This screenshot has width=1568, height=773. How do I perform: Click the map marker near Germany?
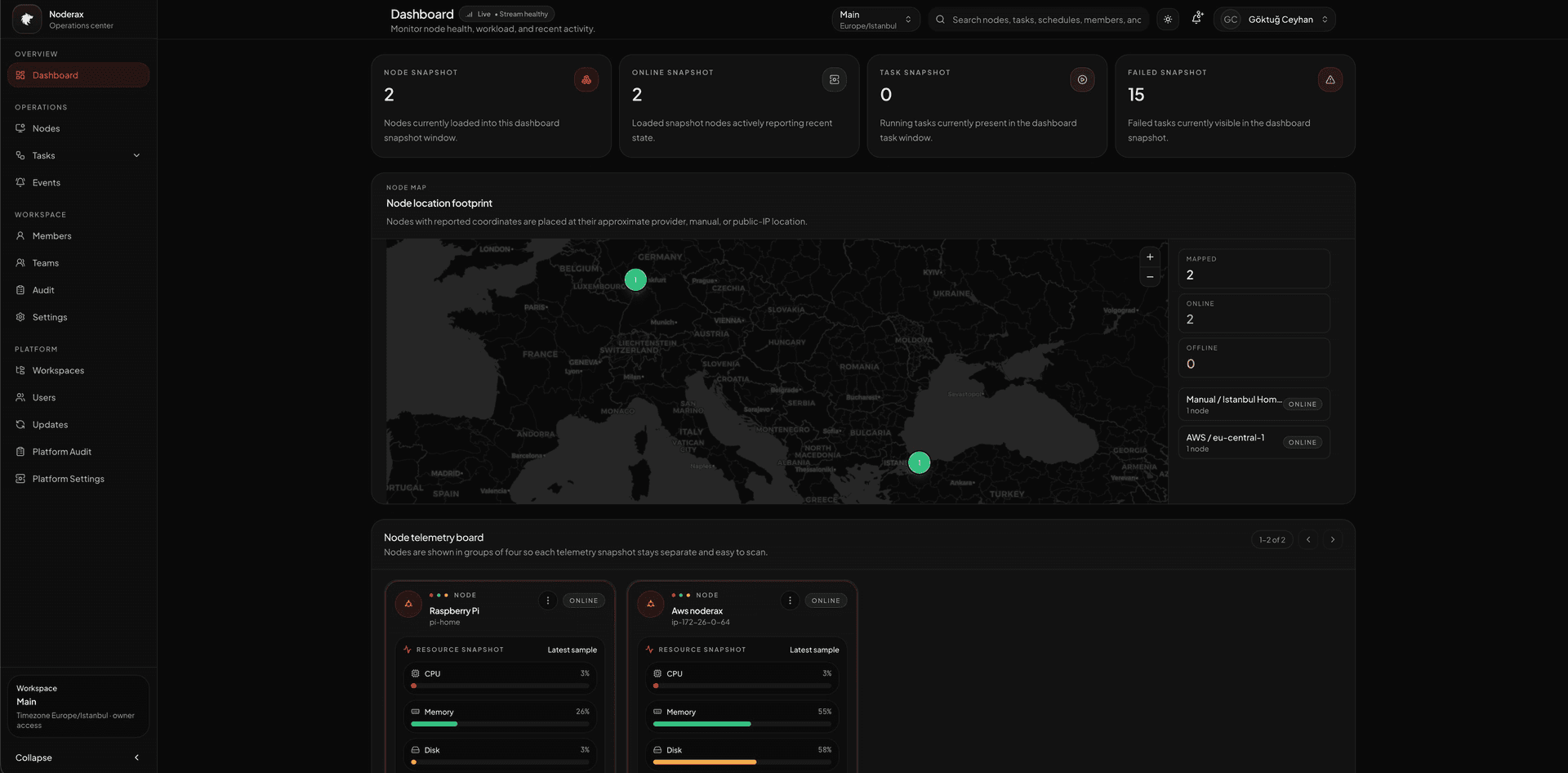coord(635,279)
